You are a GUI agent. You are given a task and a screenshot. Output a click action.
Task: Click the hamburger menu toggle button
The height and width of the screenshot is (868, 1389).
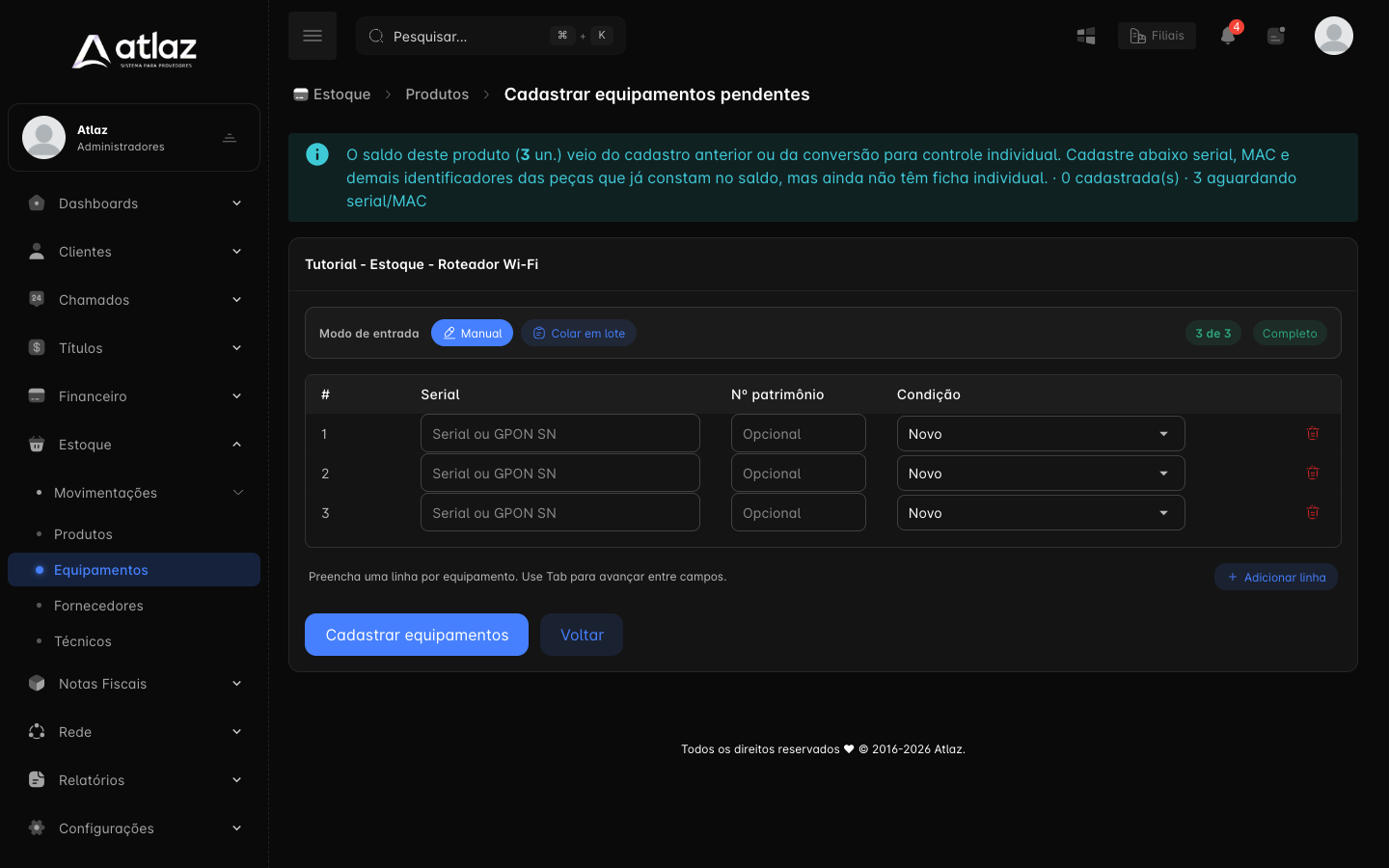[313, 36]
